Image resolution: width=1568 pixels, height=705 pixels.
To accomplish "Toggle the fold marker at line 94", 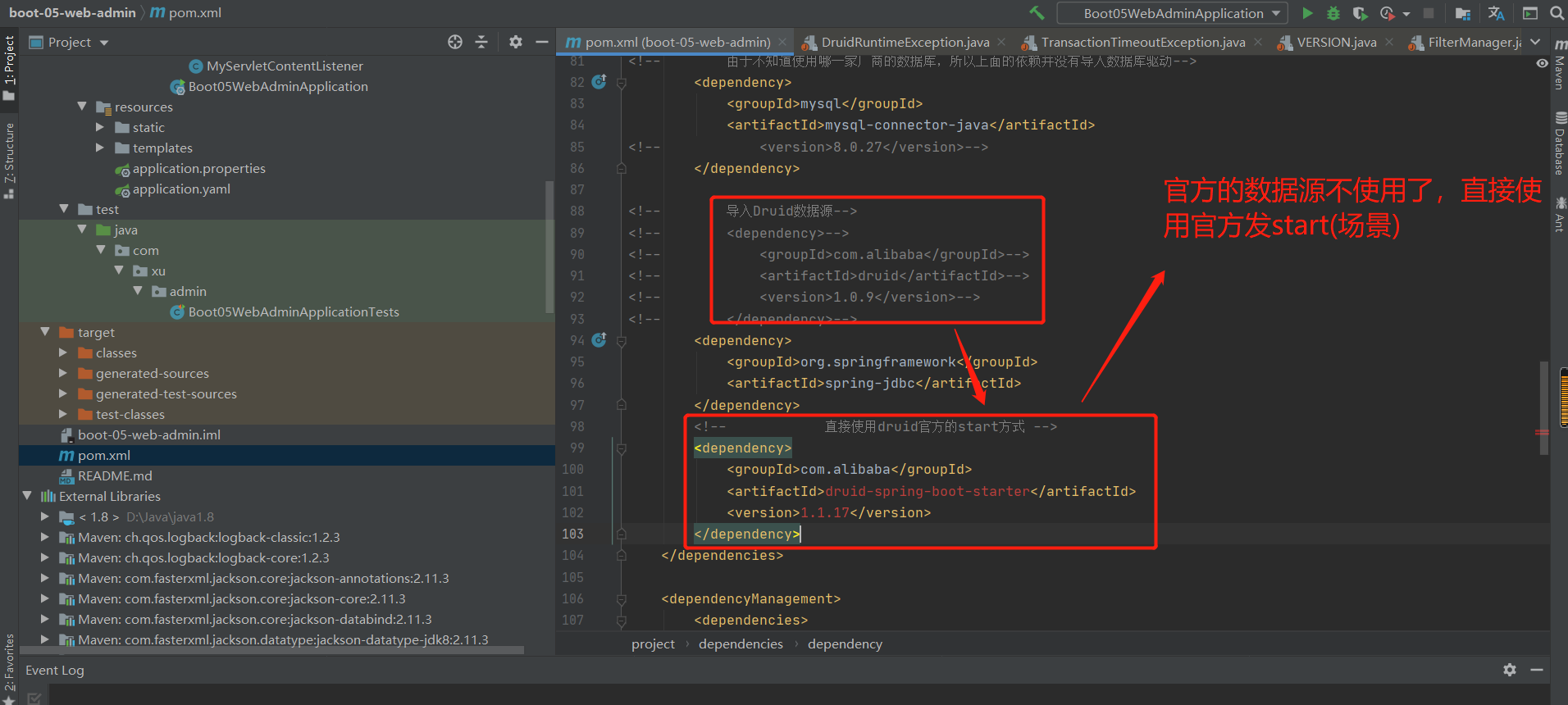I will tap(621, 341).
